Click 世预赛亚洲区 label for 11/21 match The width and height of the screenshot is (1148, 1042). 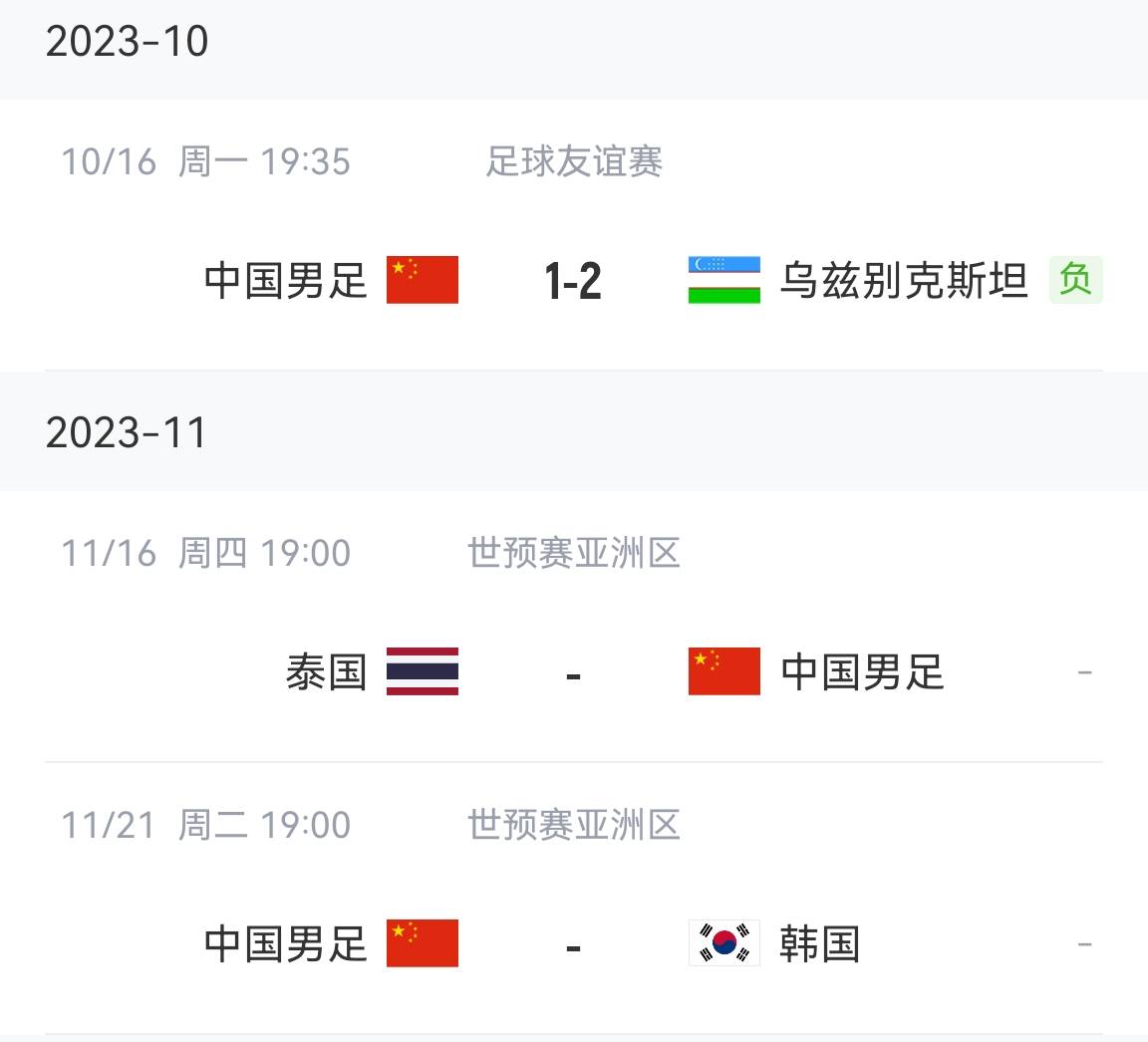pos(574,825)
